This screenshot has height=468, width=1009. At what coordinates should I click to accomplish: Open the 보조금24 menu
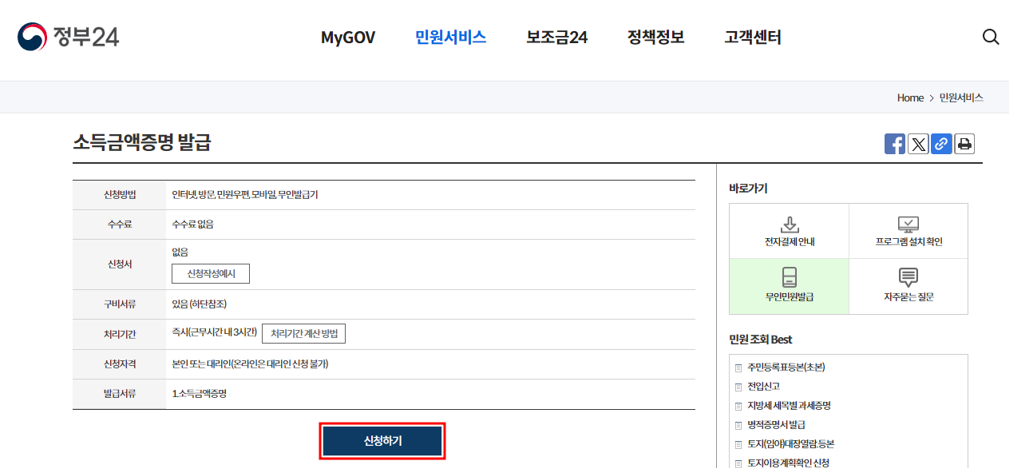[x=557, y=37]
